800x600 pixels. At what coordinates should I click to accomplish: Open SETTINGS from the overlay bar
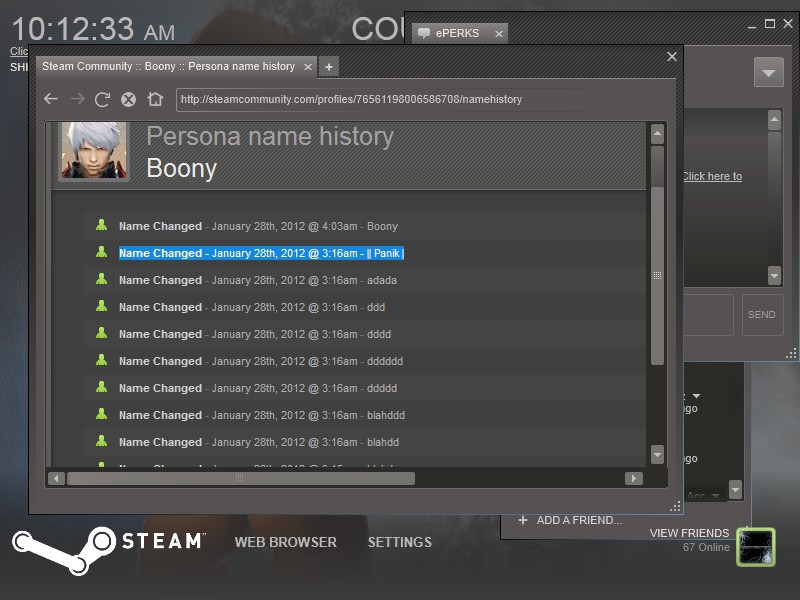click(x=400, y=542)
